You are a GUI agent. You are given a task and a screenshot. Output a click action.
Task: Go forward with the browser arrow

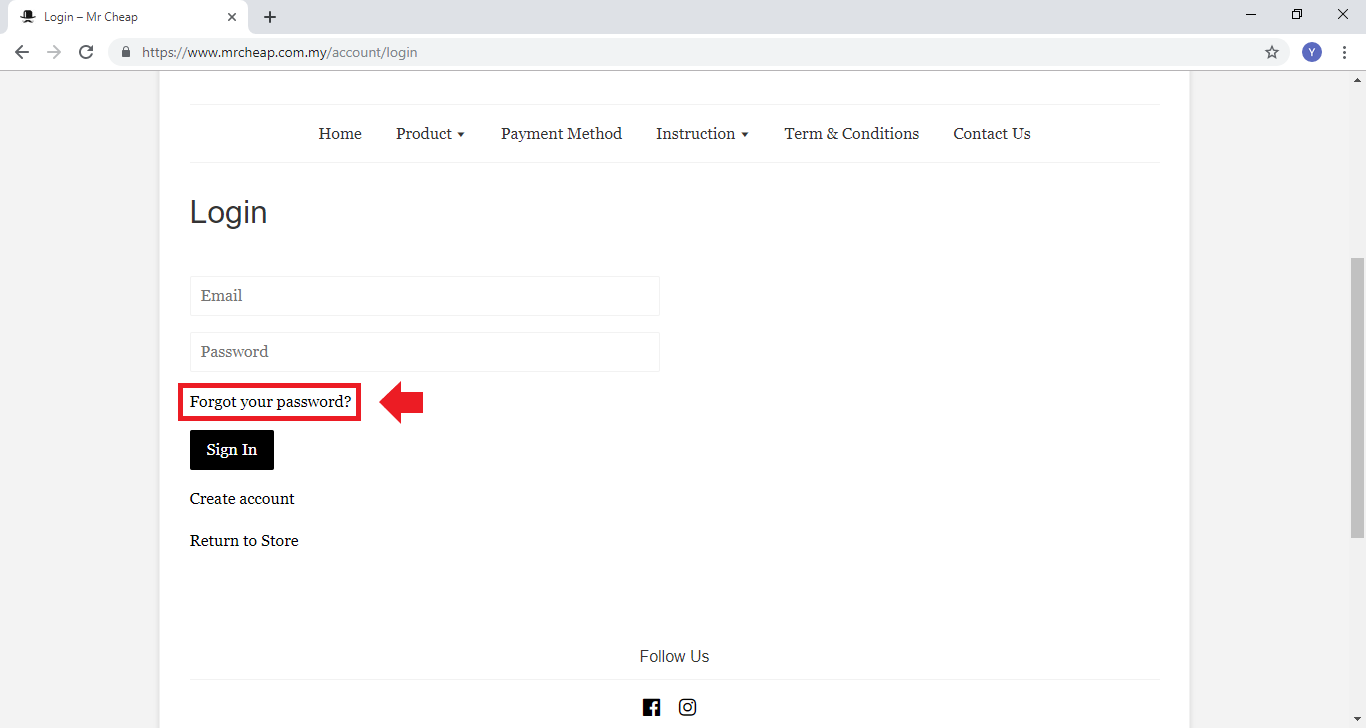click(54, 52)
